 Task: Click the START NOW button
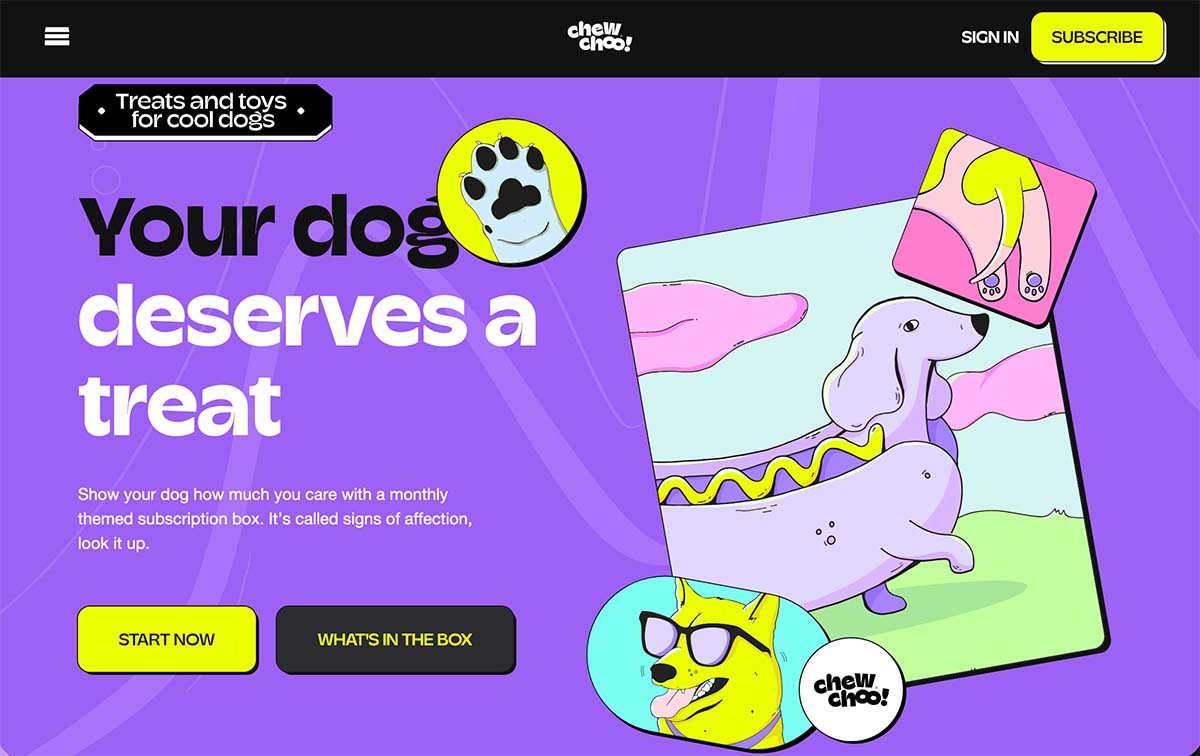pyautogui.click(x=167, y=639)
